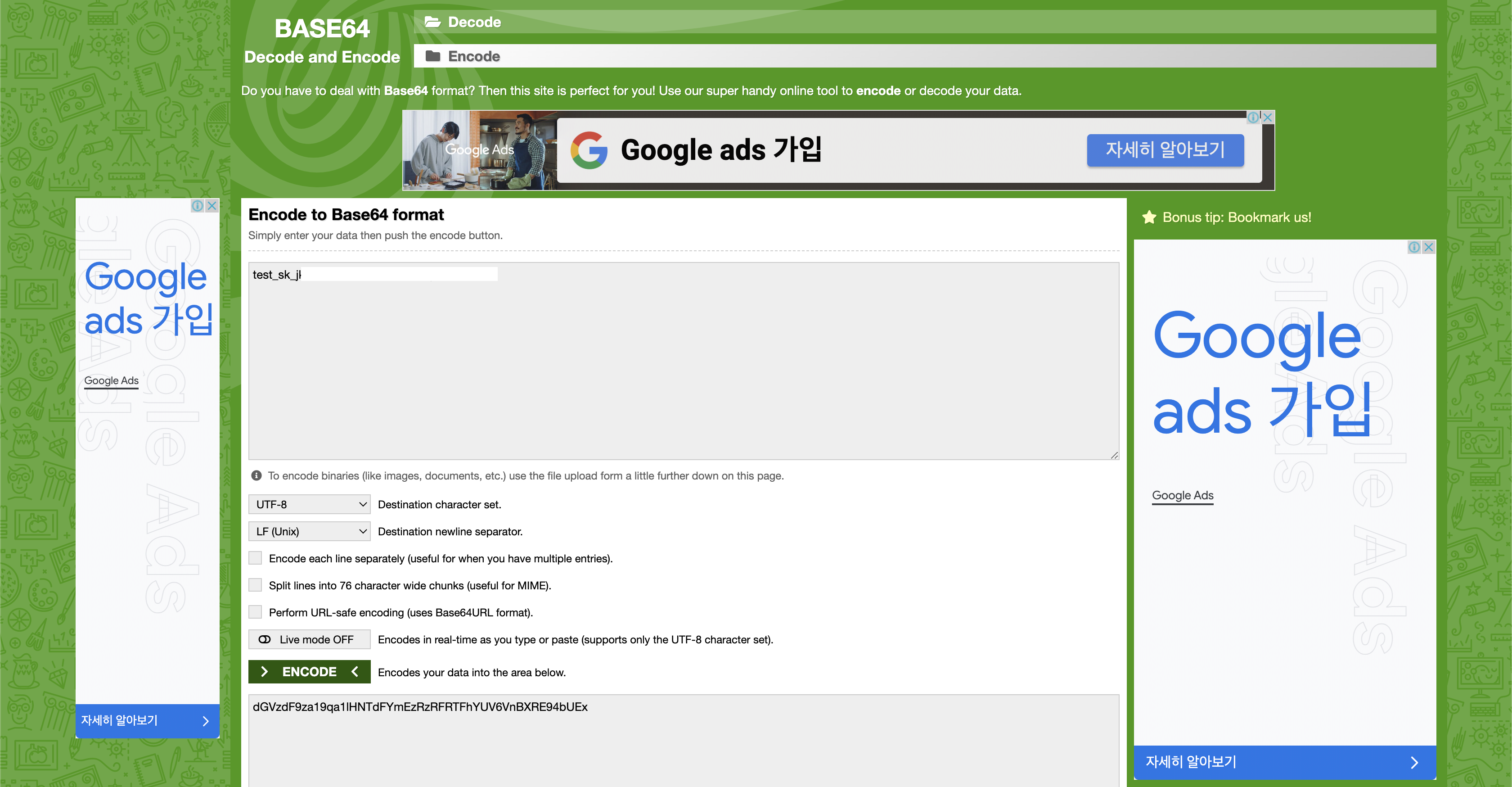Enable Split lines into 76 character chunks
The image size is (1512, 787).
click(x=255, y=585)
